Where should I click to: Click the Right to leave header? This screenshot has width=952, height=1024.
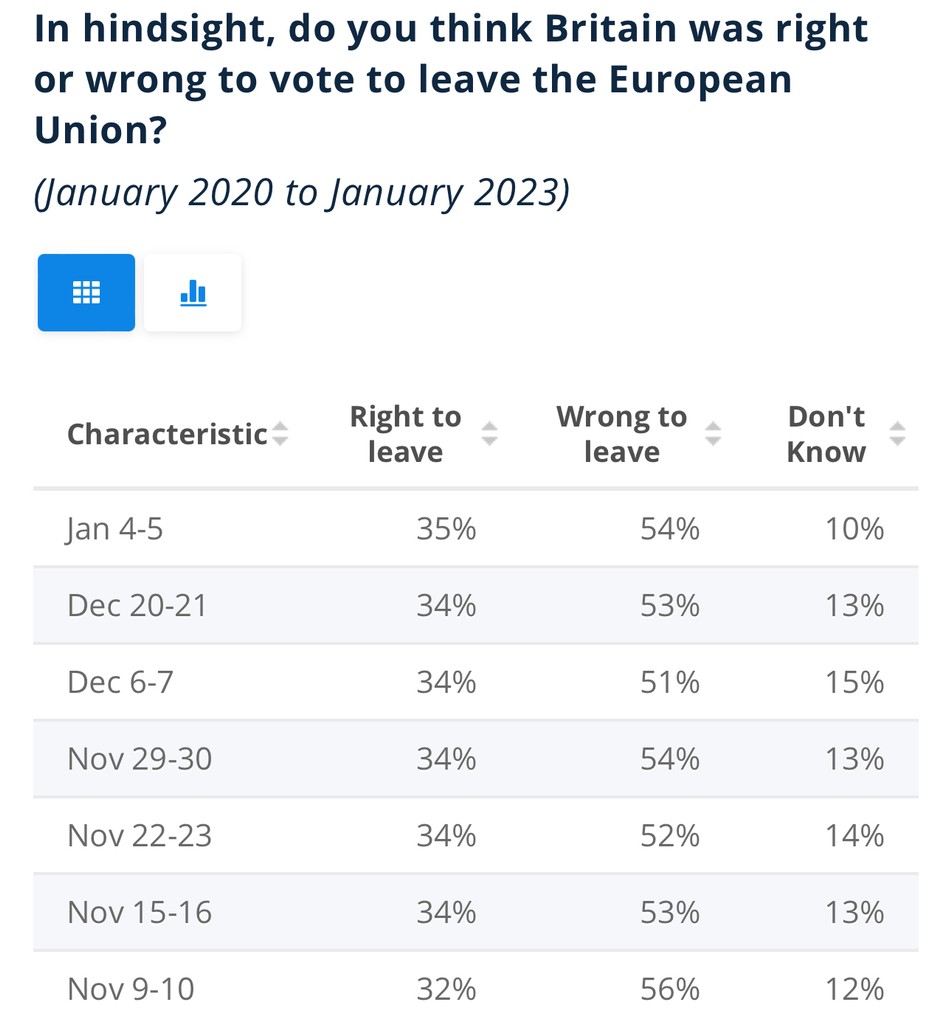tap(405, 434)
